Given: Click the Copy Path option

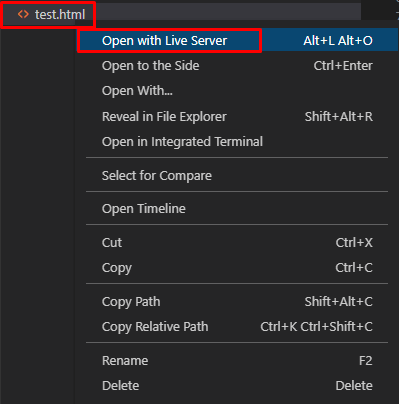Looking at the screenshot, I should pos(237,302).
